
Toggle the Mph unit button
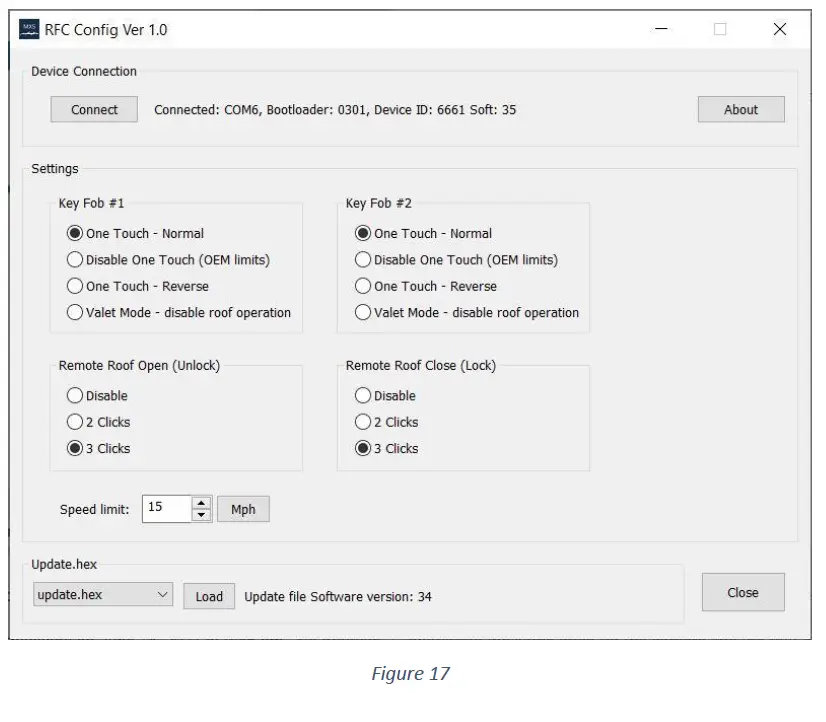click(x=243, y=509)
